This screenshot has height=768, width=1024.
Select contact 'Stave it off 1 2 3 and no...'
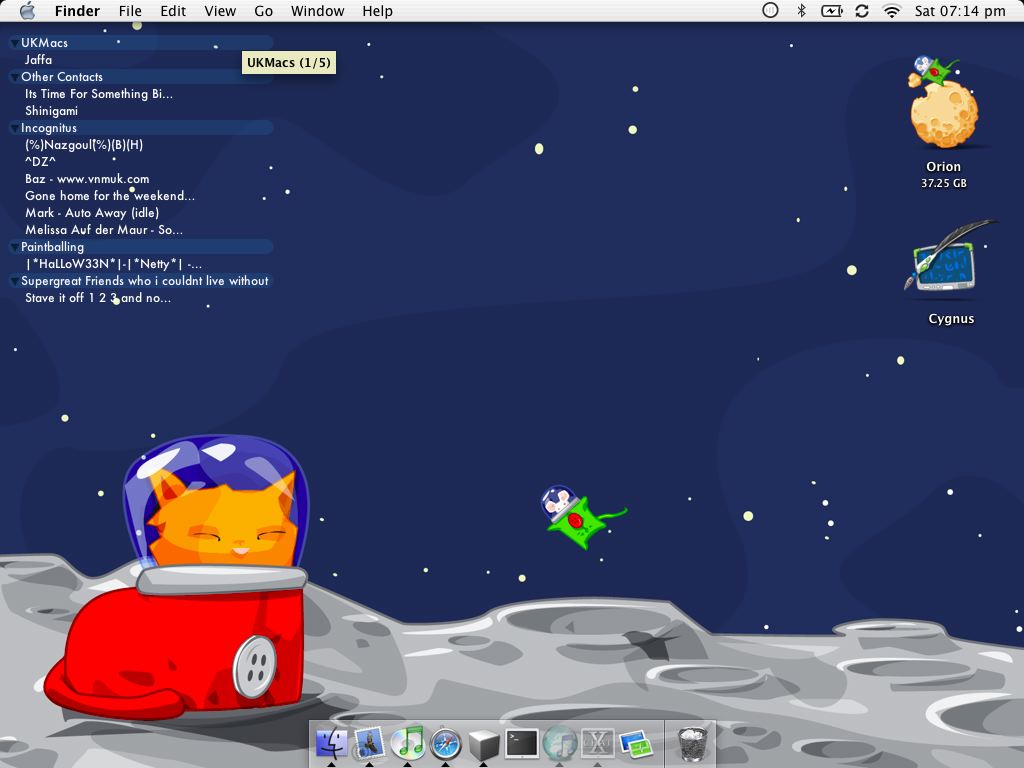point(98,298)
